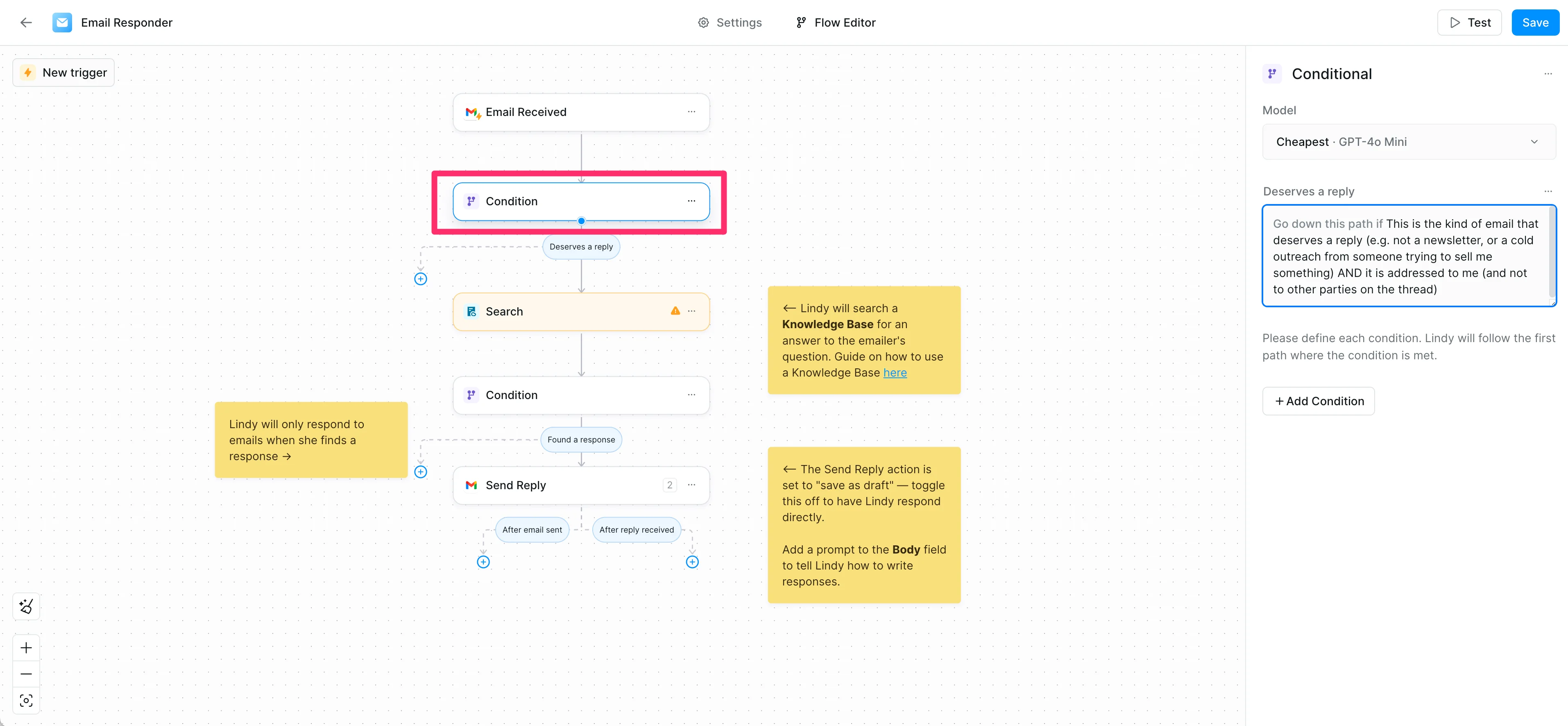Screen dimensions: 1568x726
Task: Click the fit-to-view canvas icon
Action: [x=26, y=701]
